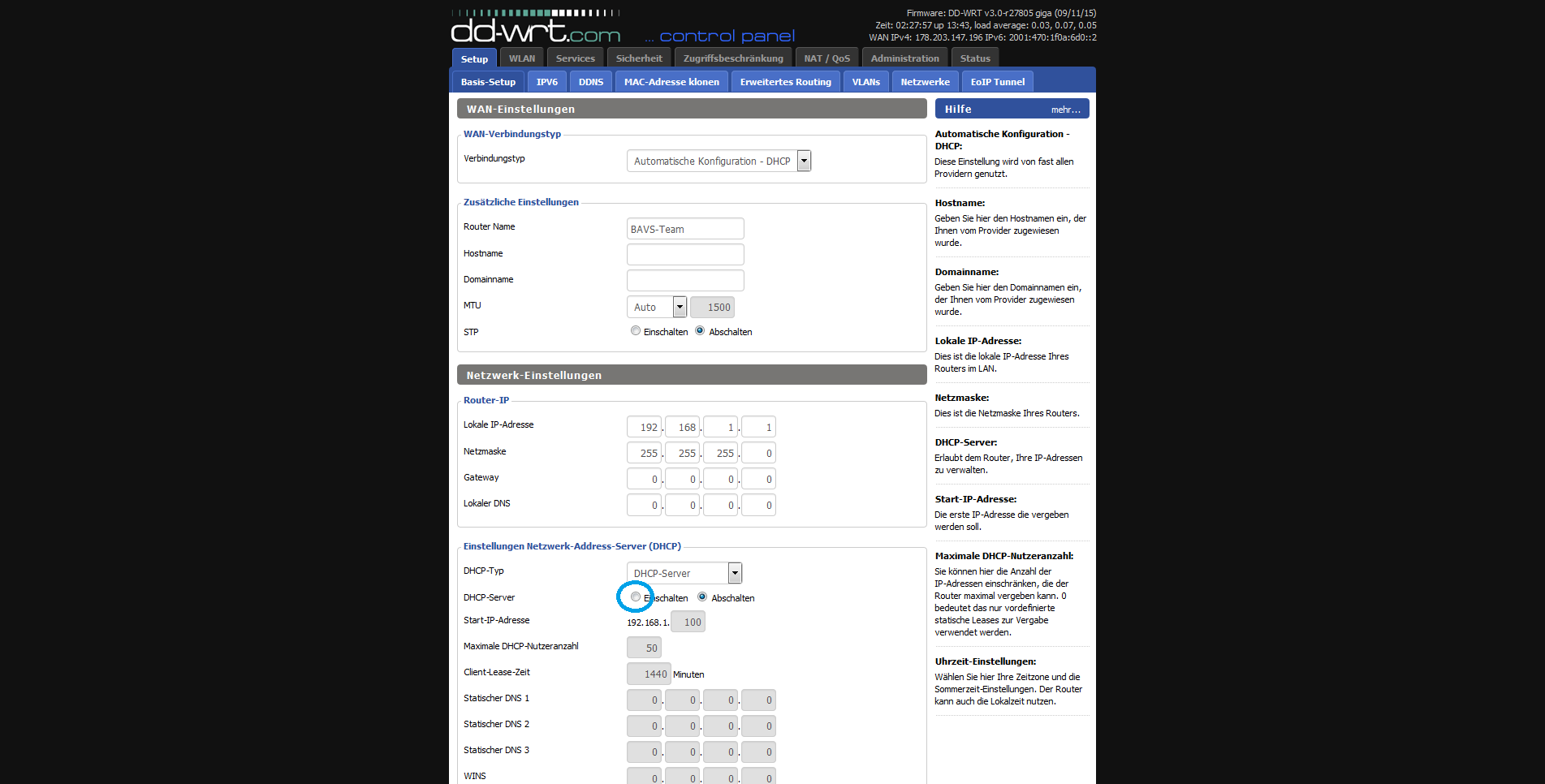1545x784 pixels.
Task: Switch to the WLAN tab
Action: [522, 58]
